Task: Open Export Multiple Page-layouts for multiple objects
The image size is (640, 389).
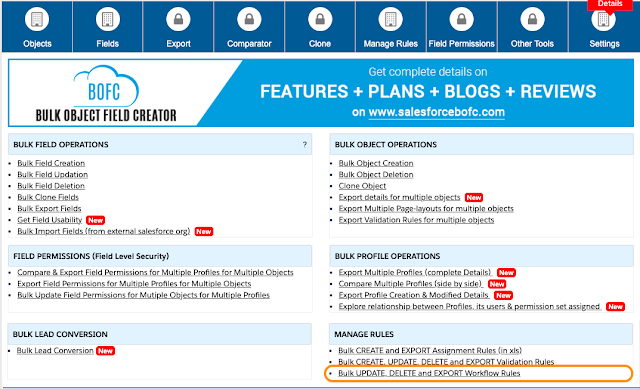Action: (426, 209)
